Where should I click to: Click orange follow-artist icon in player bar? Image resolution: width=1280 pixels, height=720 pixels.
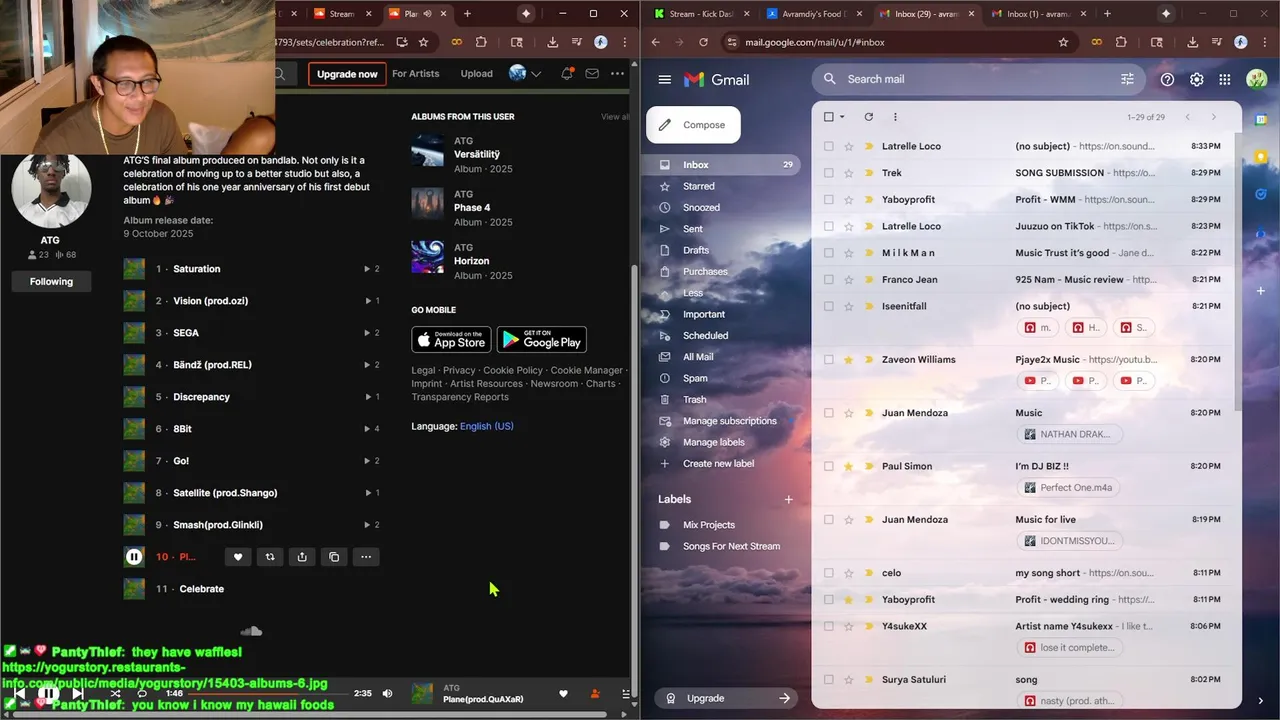pyautogui.click(x=595, y=694)
